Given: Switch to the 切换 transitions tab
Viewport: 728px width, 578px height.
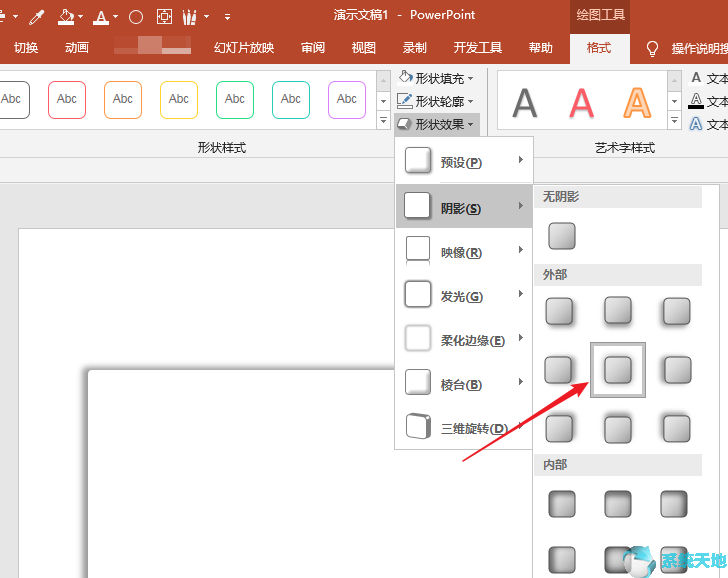Looking at the screenshot, I should (x=26, y=48).
